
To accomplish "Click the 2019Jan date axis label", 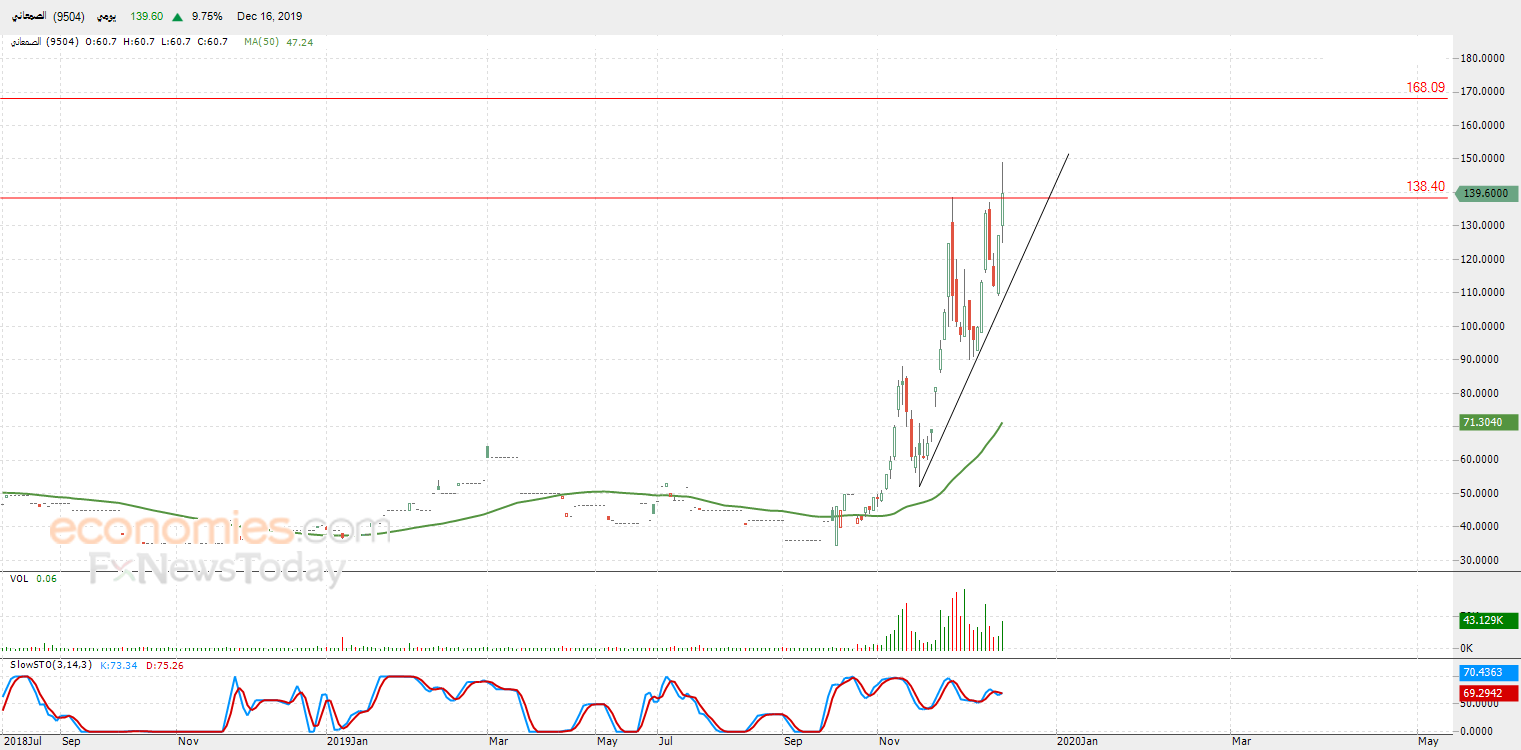I will (x=348, y=742).
